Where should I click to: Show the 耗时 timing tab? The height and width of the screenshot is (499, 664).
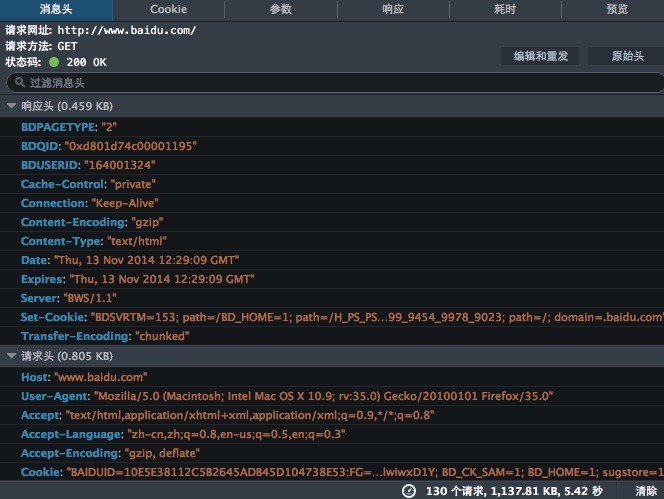(505, 9)
